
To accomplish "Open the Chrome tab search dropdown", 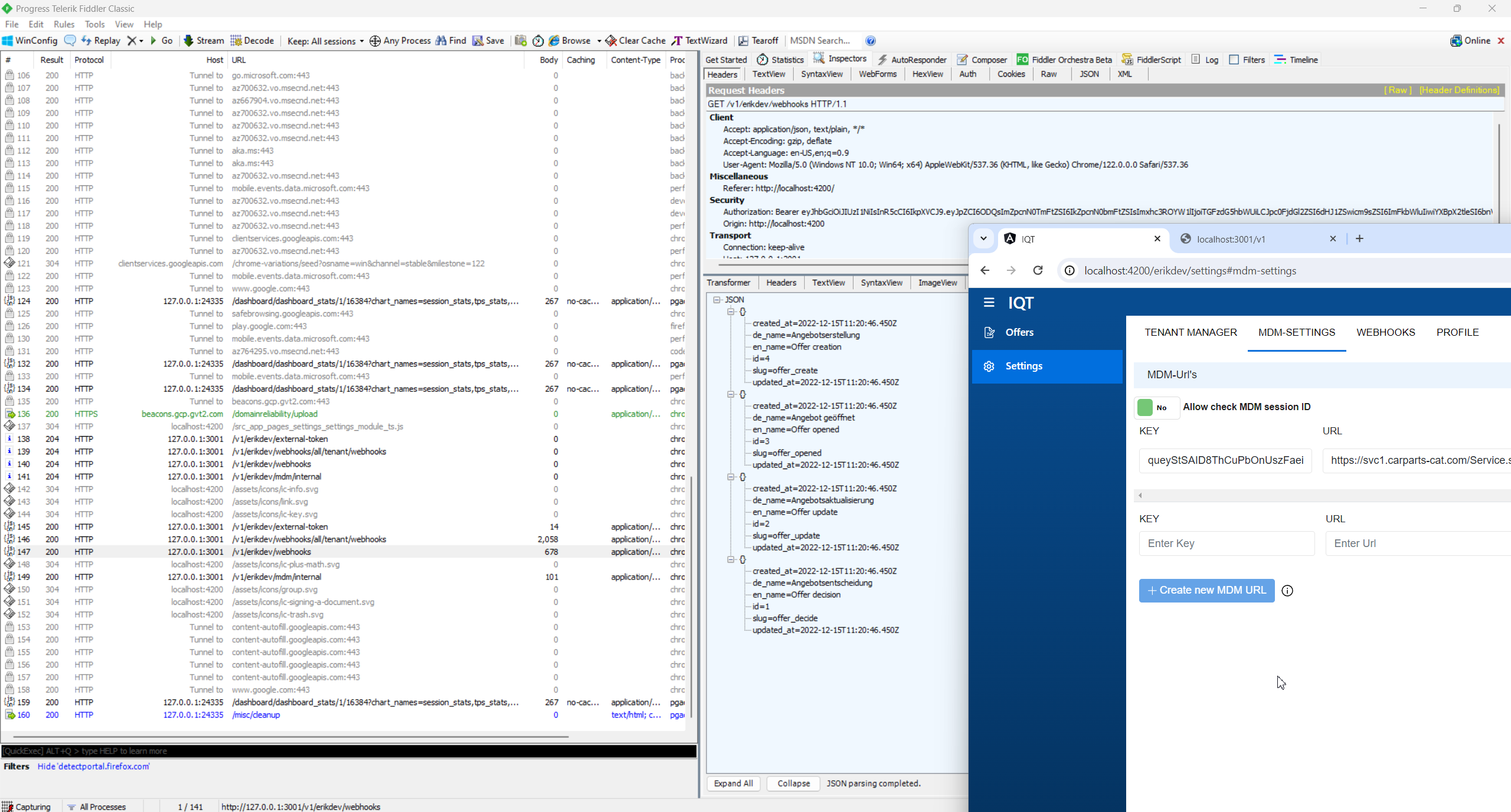I will click(x=983, y=239).
